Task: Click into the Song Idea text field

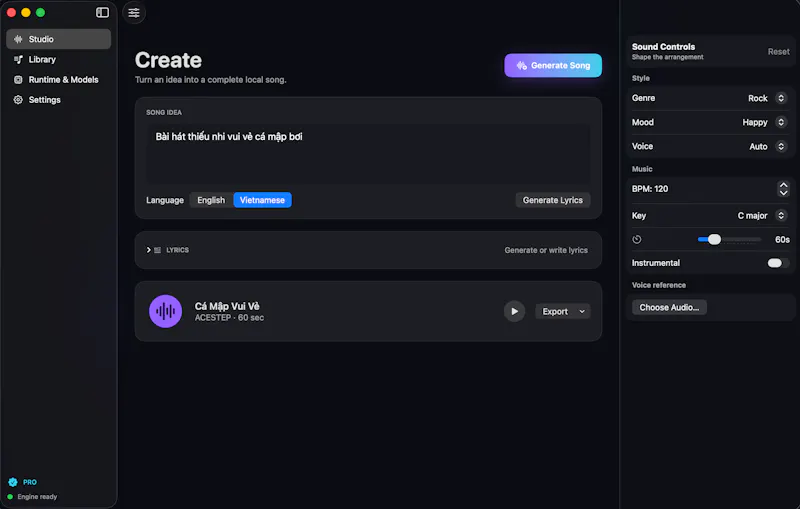Action: (368, 153)
